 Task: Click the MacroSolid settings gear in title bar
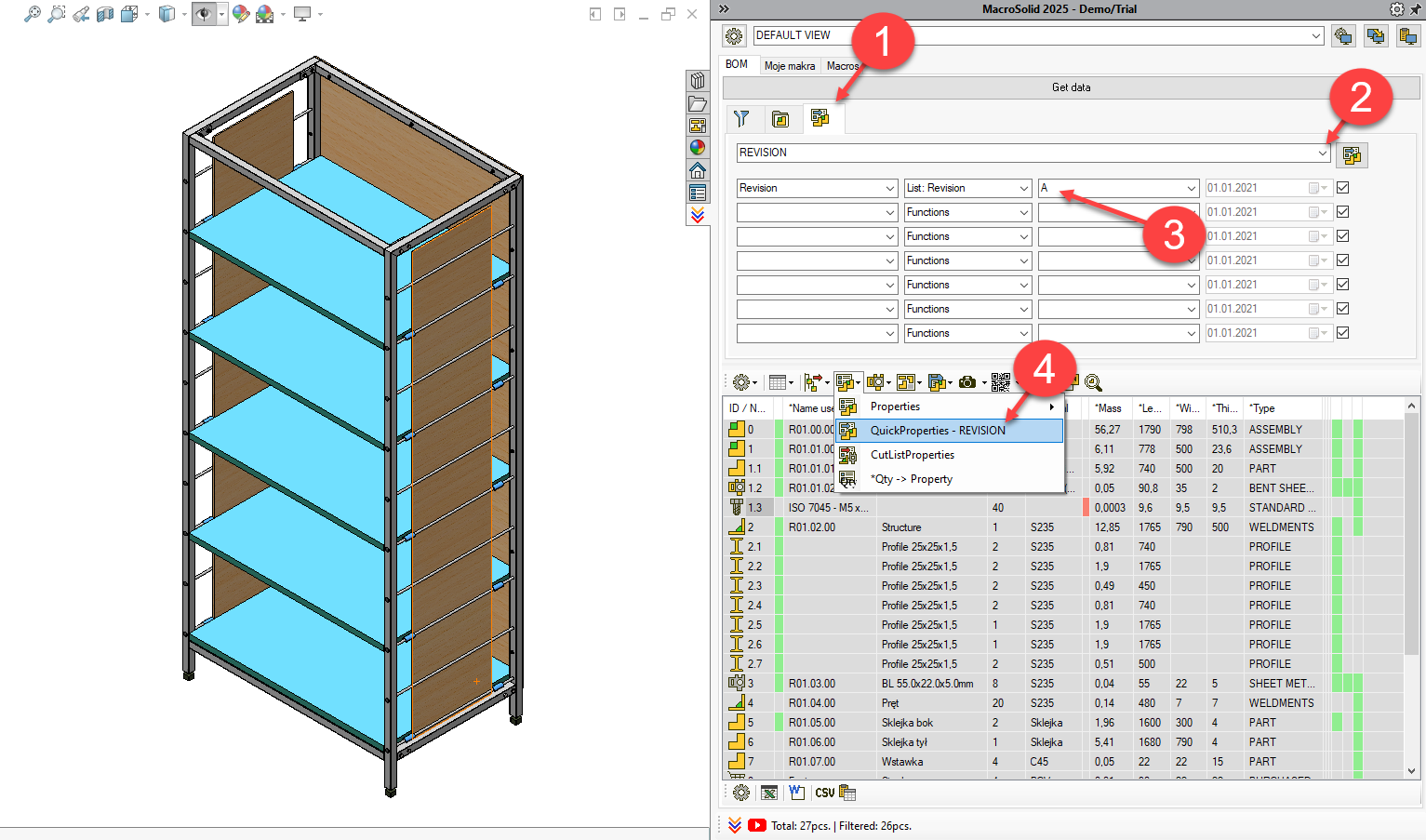1397,9
